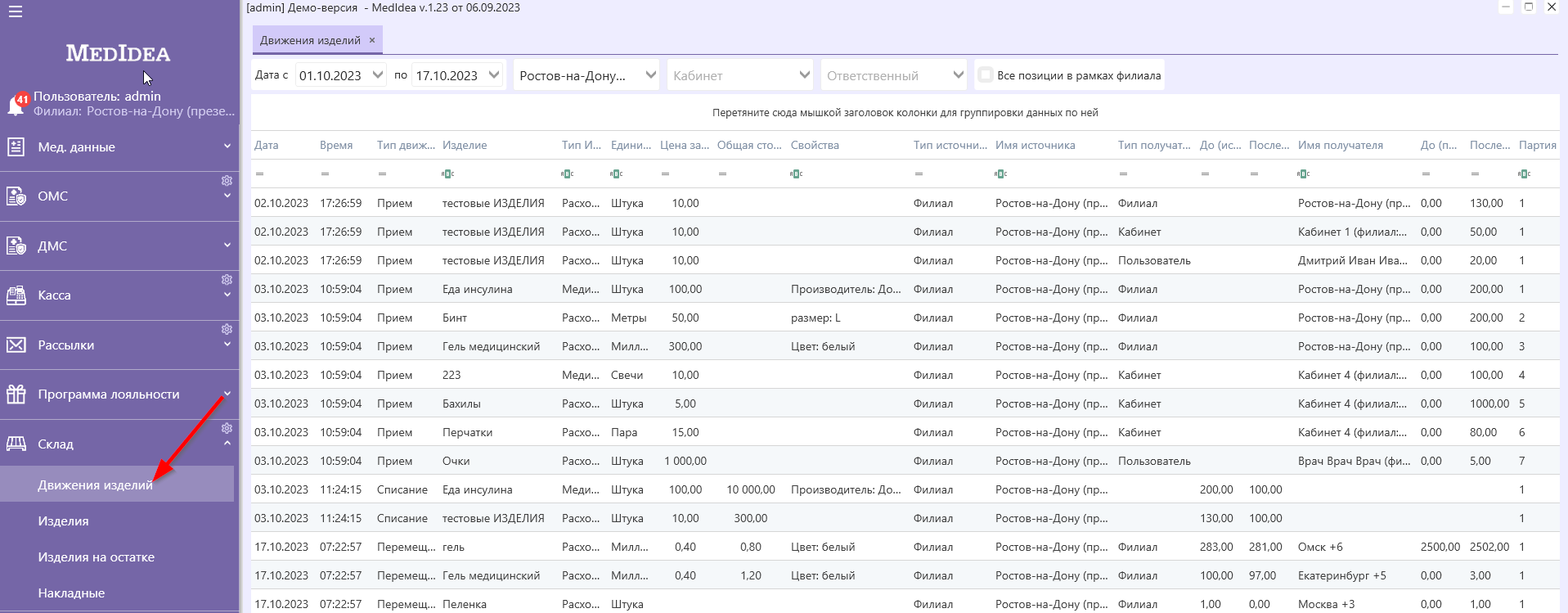
Task: Sort by Партия column header
Action: point(1537,145)
